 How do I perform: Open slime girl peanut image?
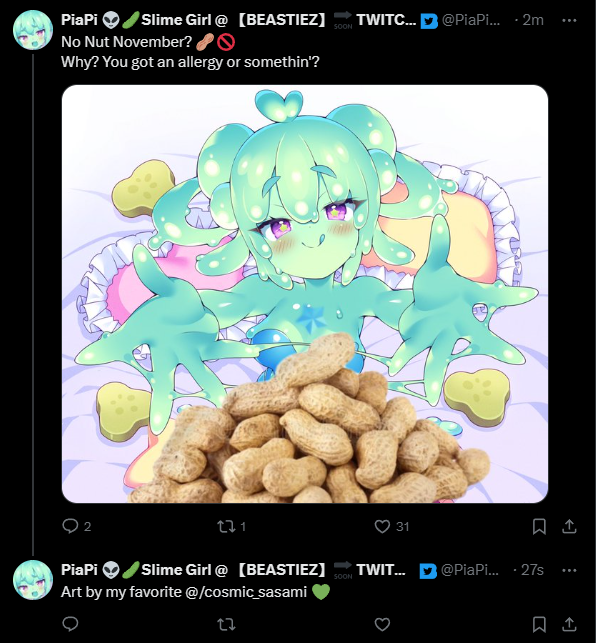(305, 294)
